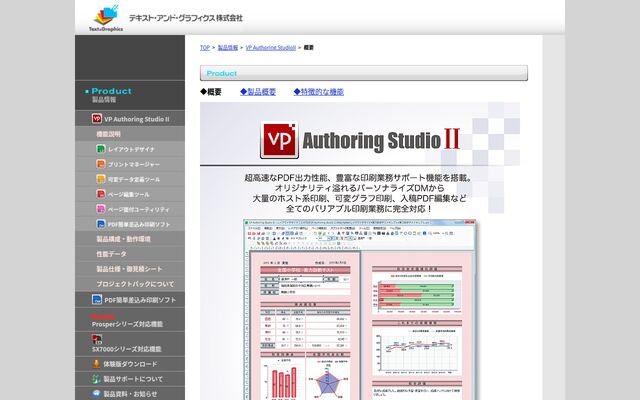
Task: Click the 概要 current breadcrumb text
Action: 309,48
